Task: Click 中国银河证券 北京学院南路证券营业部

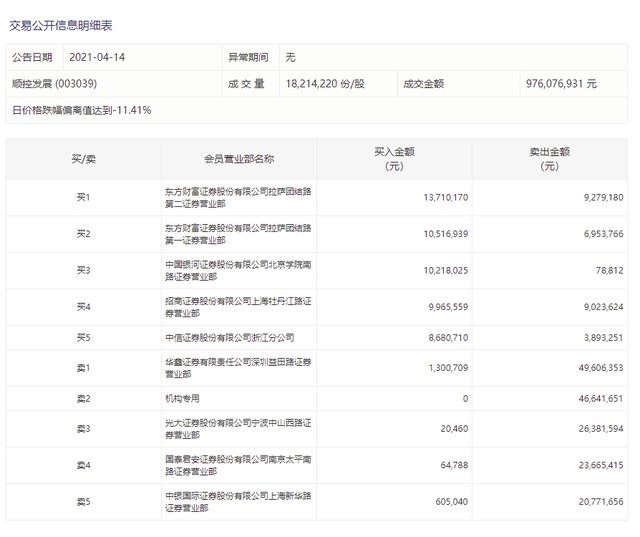Action: click(238, 270)
